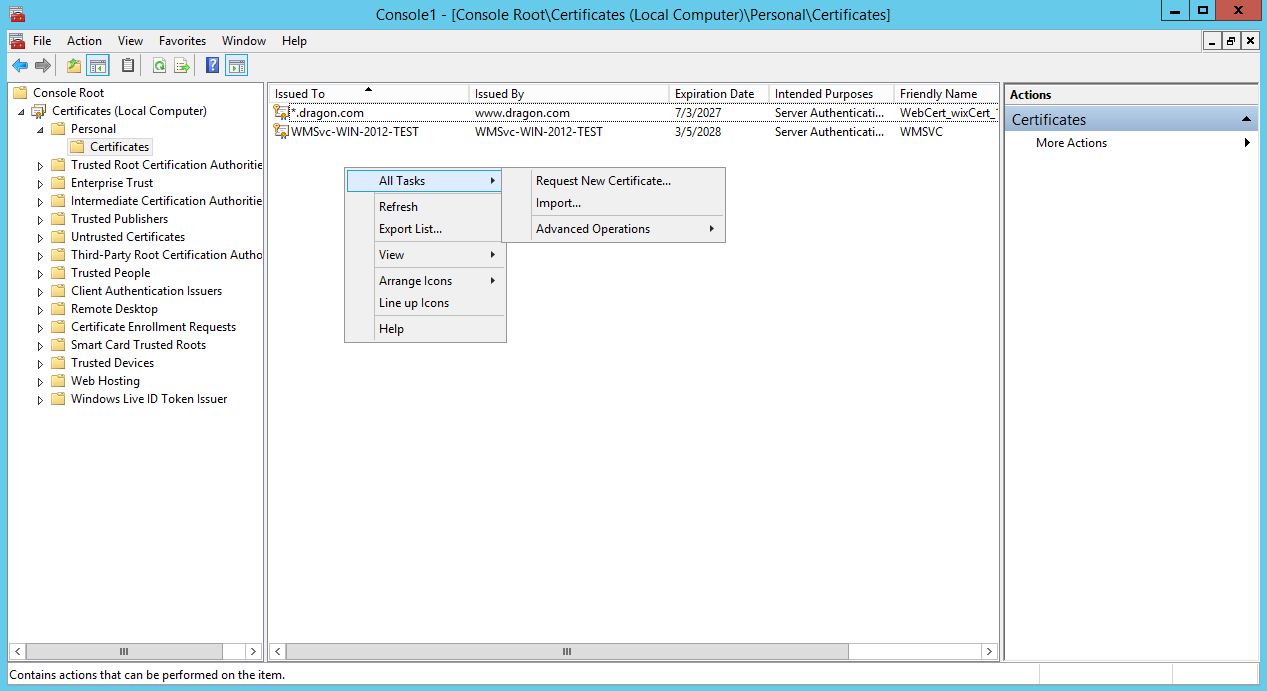Toggle Show/Hide Console Tree toolbar icon
Image resolution: width=1267 pixels, height=691 pixels.
(x=98, y=66)
